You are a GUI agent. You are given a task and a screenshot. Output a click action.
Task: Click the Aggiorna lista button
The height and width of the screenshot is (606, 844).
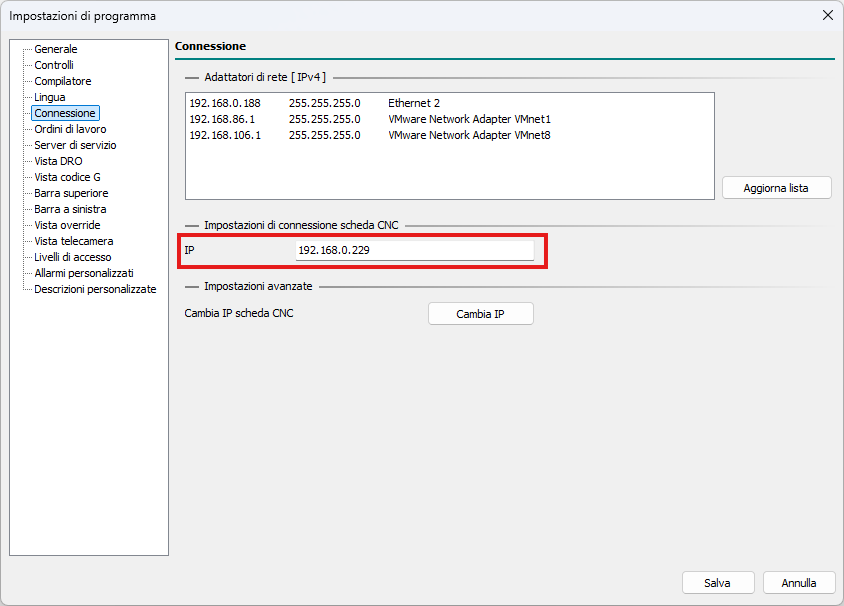point(776,188)
